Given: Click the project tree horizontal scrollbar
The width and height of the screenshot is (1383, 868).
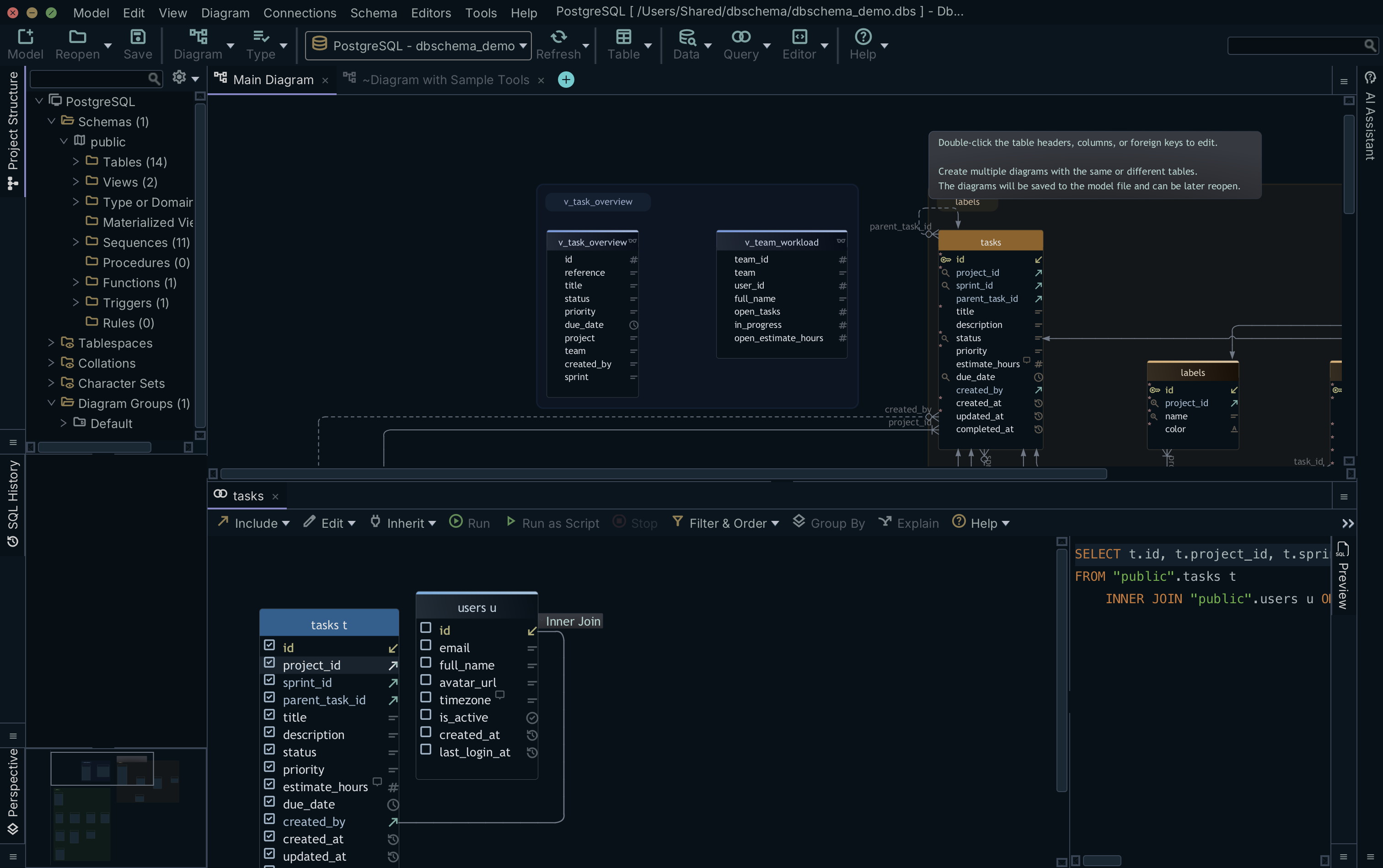Looking at the screenshot, I should click(95, 447).
